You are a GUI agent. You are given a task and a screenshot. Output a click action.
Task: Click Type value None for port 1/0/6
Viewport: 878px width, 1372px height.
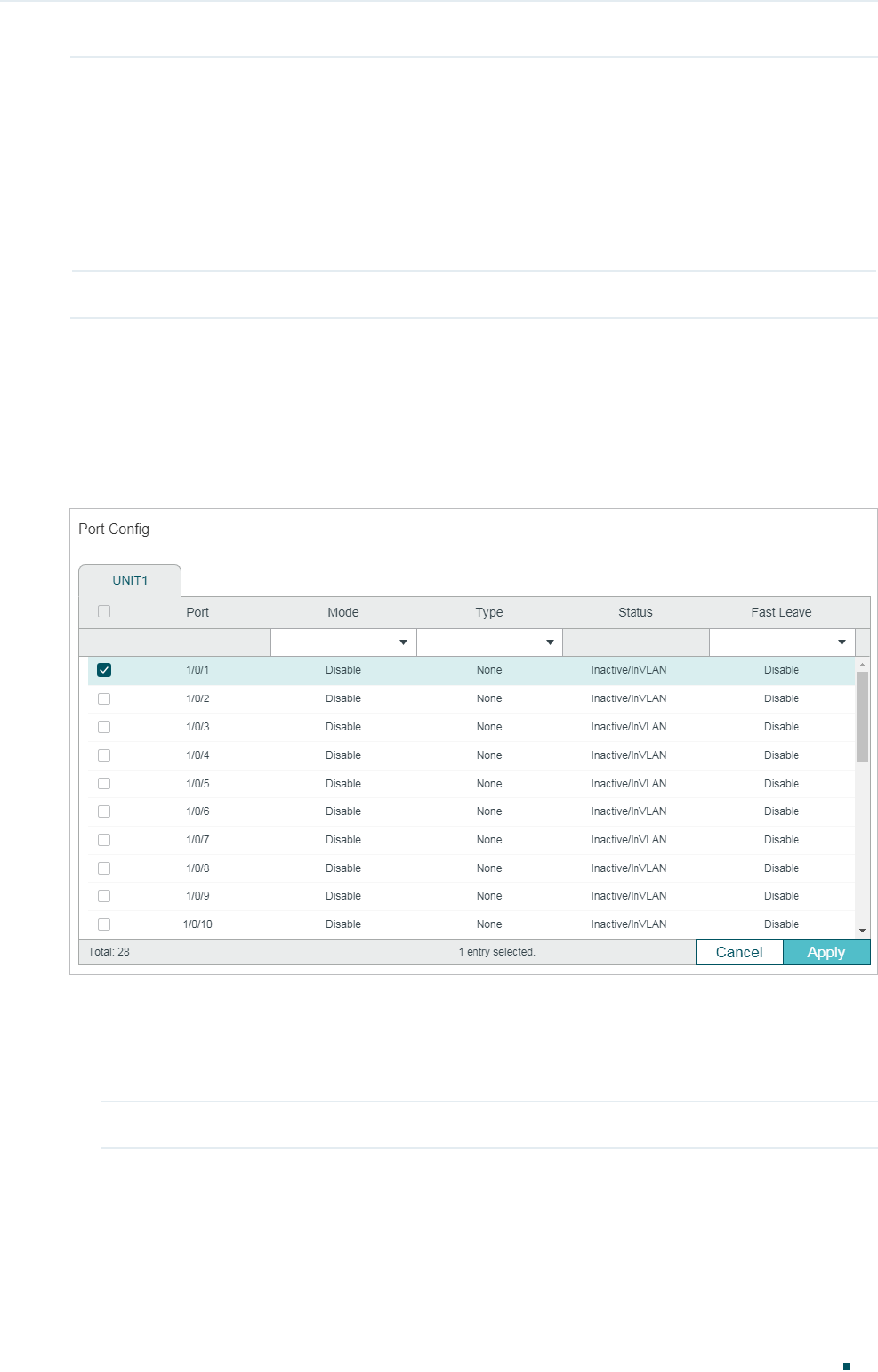point(489,811)
